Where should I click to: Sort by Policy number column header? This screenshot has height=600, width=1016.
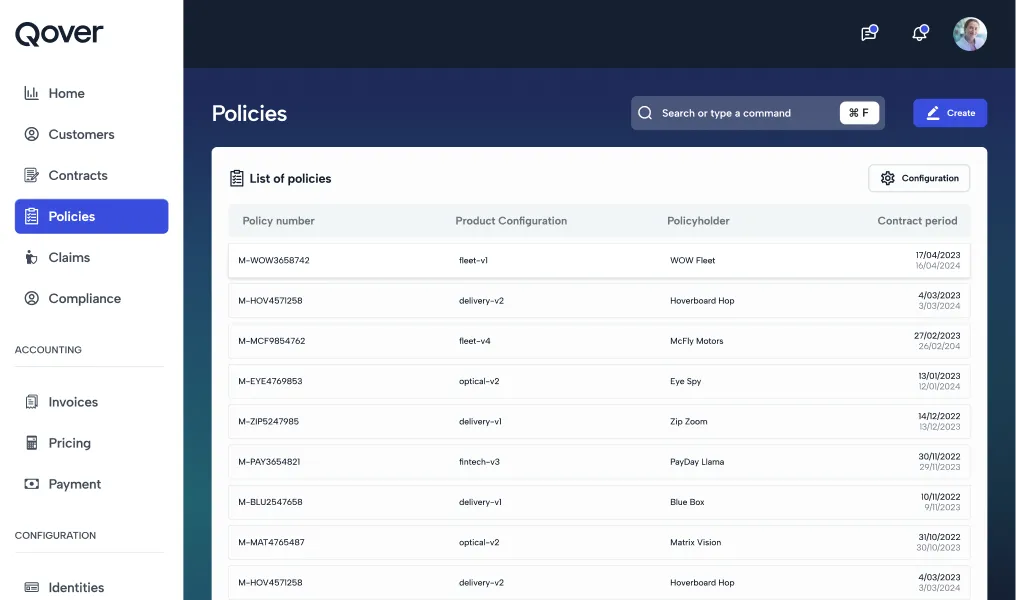pos(278,221)
